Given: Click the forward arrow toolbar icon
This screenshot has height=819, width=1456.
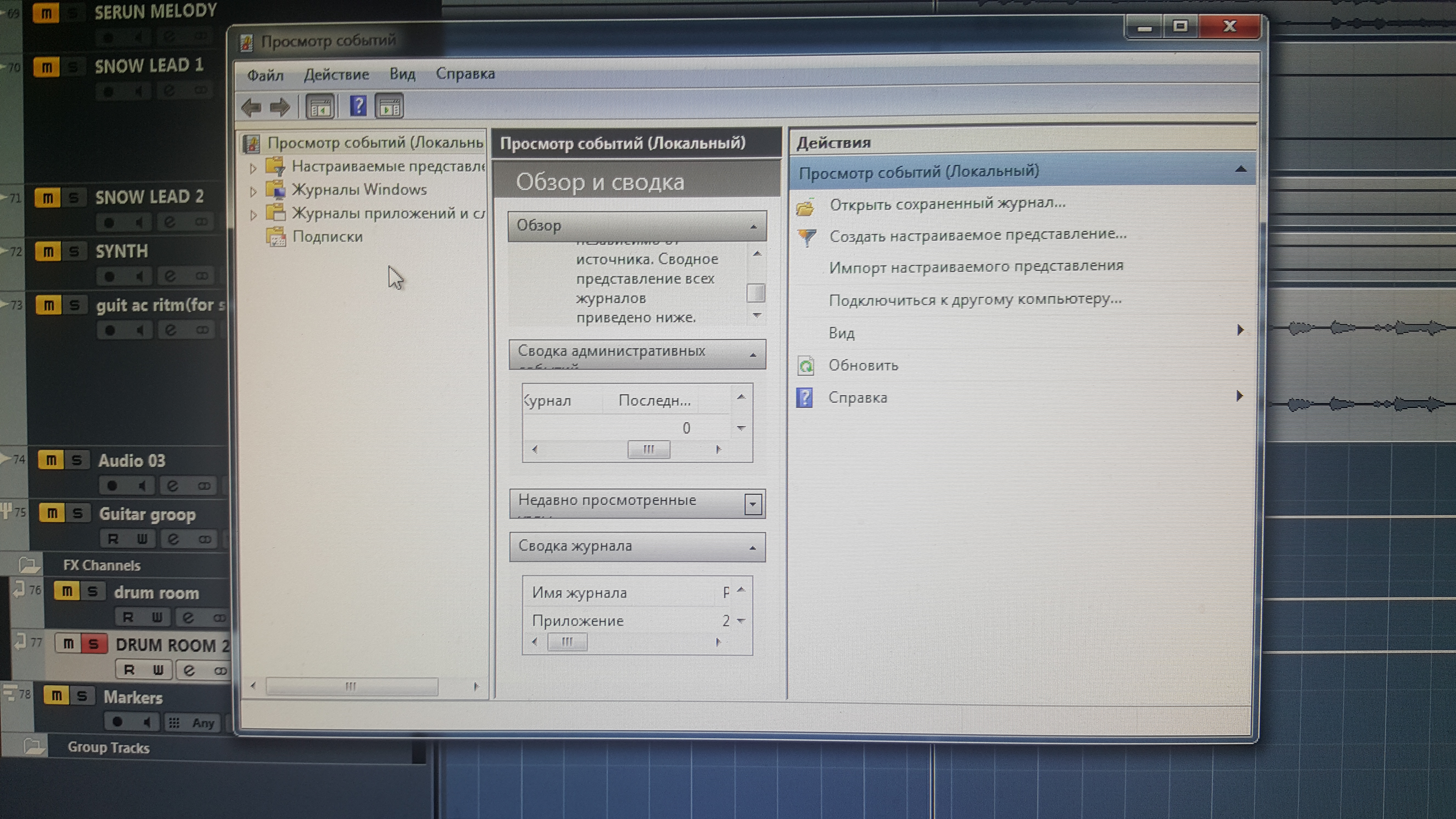Looking at the screenshot, I should (x=280, y=107).
